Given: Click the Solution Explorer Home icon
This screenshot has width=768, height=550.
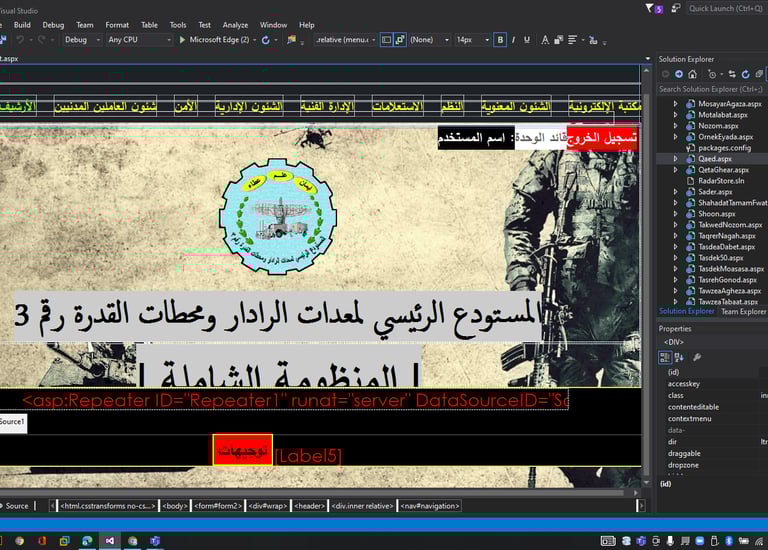Looking at the screenshot, I should [692, 74].
